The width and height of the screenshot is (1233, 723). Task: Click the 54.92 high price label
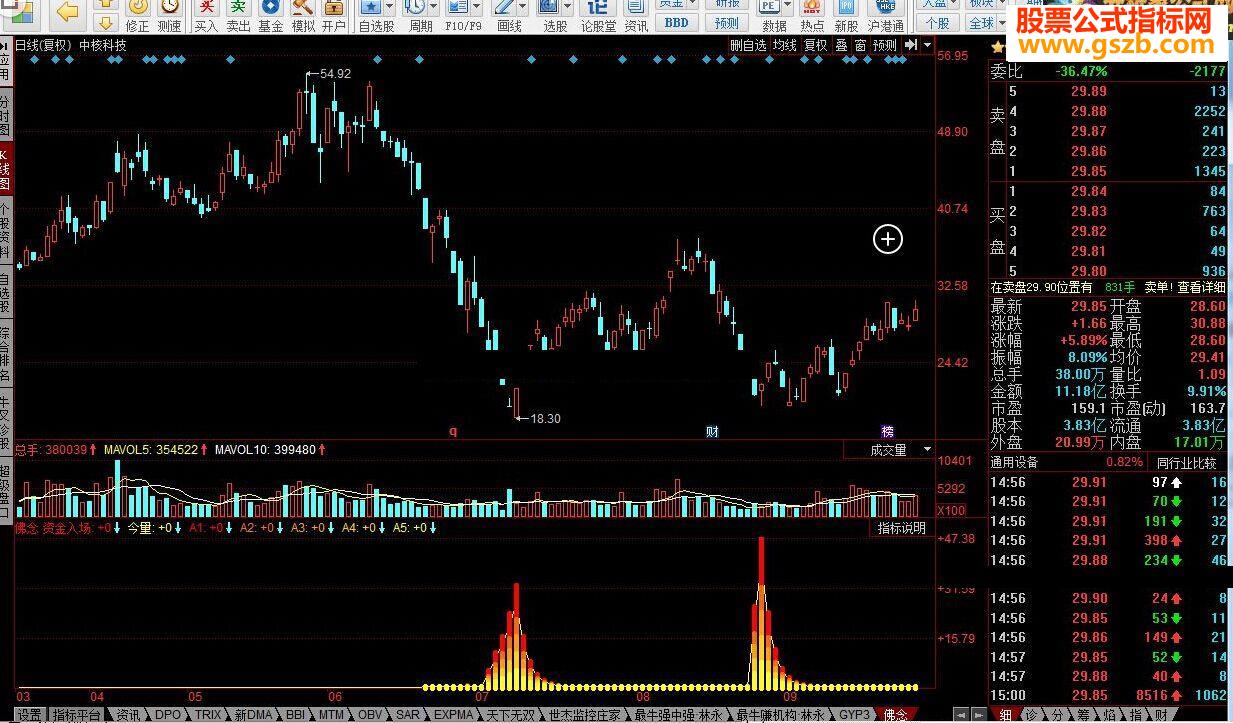point(335,74)
